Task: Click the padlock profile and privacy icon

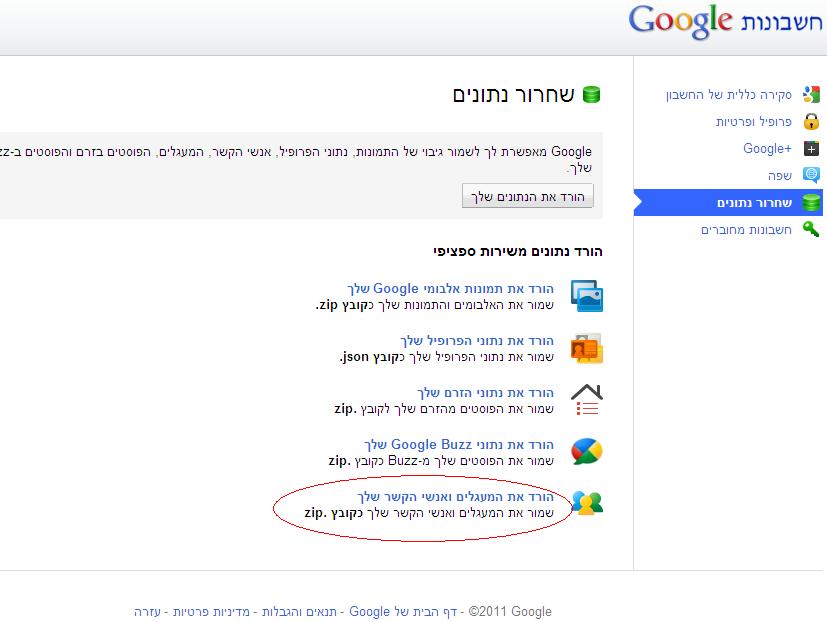Action: [x=811, y=121]
